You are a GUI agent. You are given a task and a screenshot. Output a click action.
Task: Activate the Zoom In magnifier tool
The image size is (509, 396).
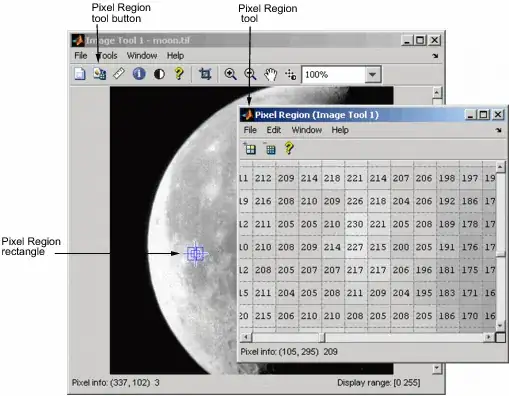tap(230, 74)
